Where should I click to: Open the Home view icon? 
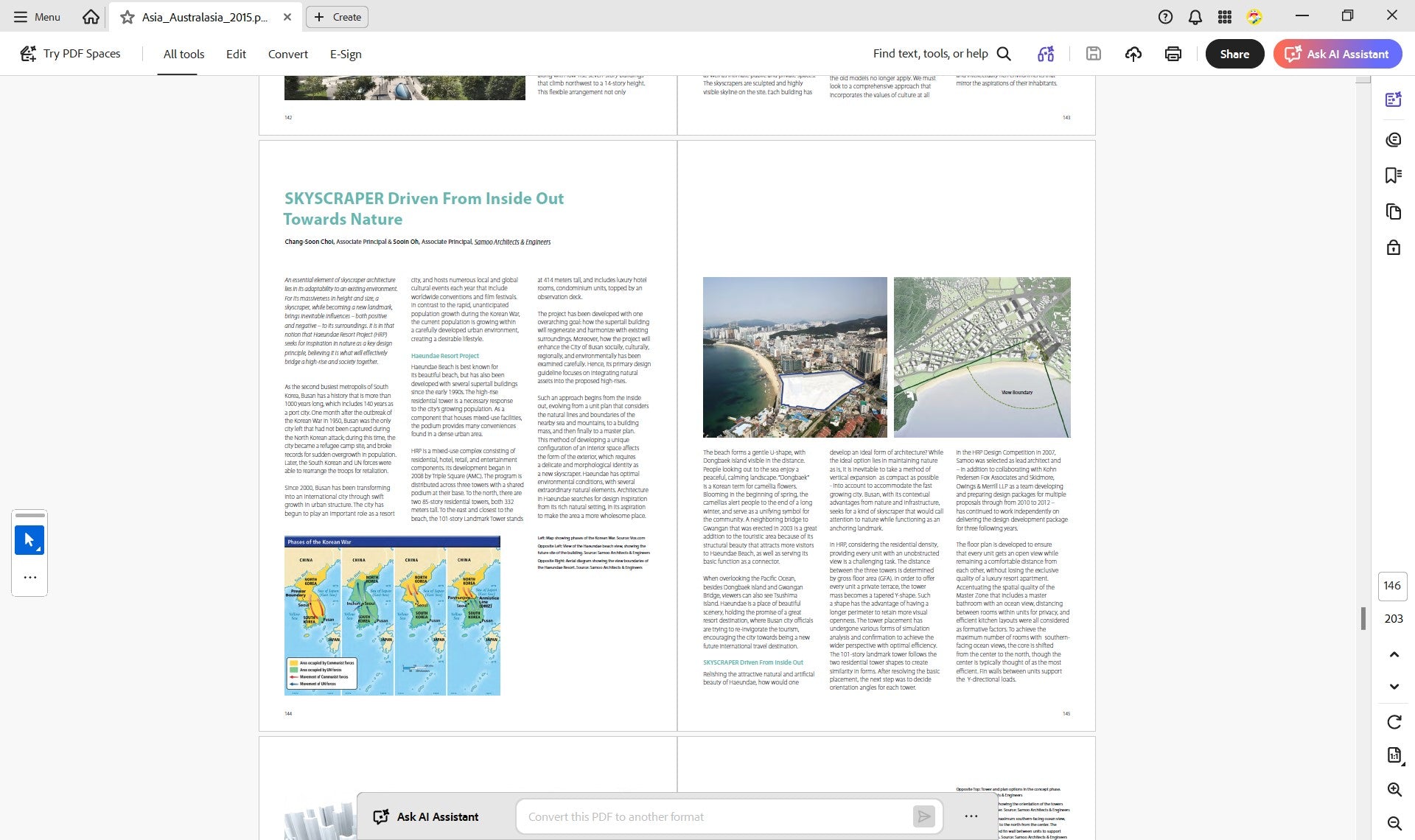pyautogui.click(x=91, y=16)
